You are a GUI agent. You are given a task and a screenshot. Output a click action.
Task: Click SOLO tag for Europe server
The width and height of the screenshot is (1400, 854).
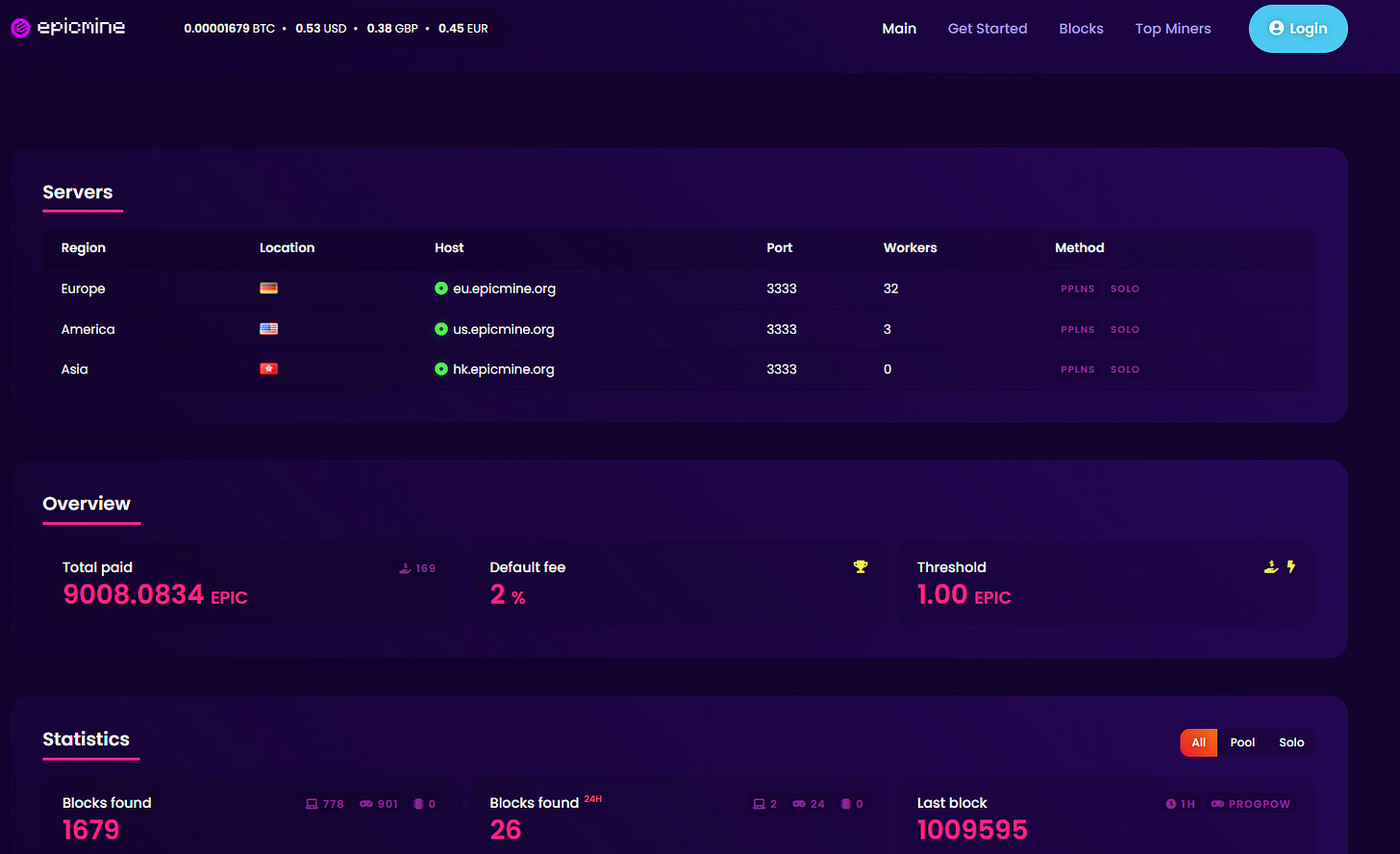1125,289
